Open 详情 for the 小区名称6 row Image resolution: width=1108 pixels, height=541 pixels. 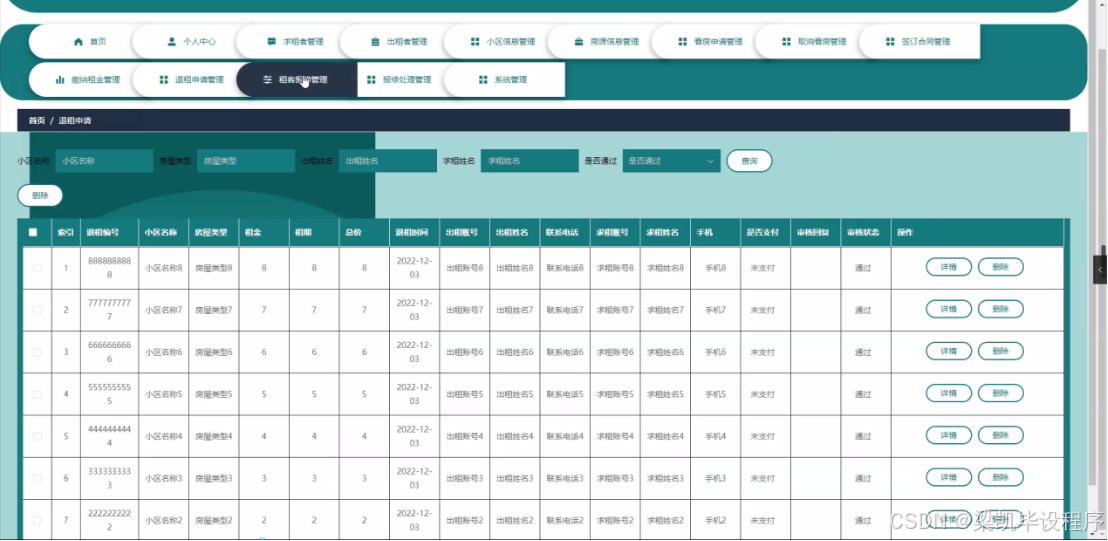point(948,351)
